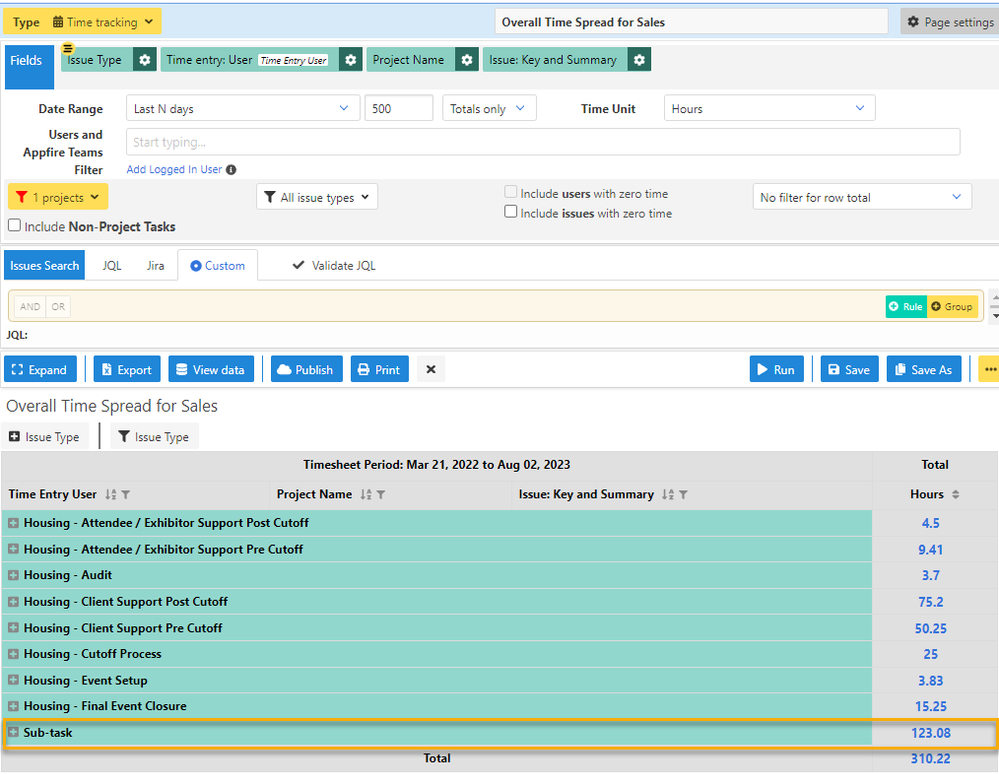The height and width of the screenshot is (774, 999).
Task: Toggle the AND condition
Action: click(30, 307)
